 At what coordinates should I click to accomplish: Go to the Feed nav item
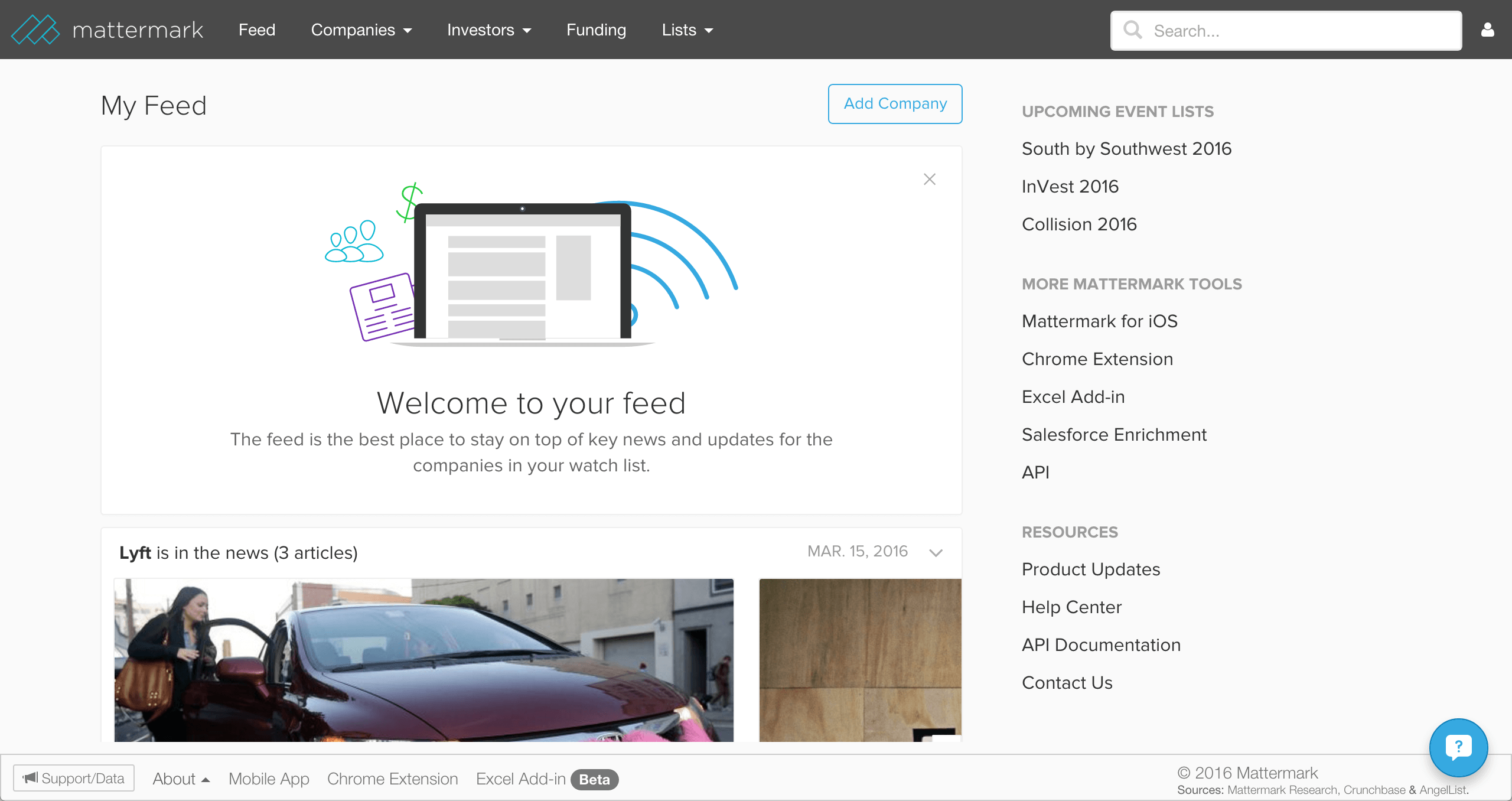coord(257,30)
